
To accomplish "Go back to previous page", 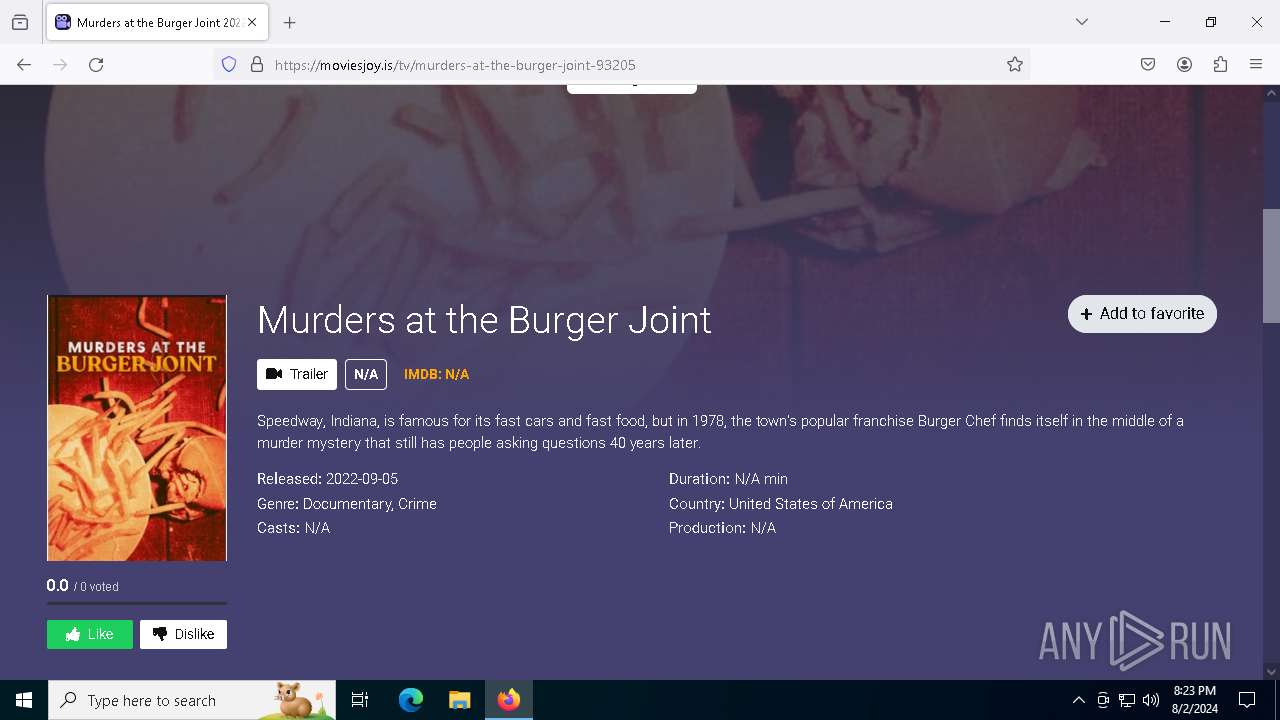I will click(x=24, y=65).
